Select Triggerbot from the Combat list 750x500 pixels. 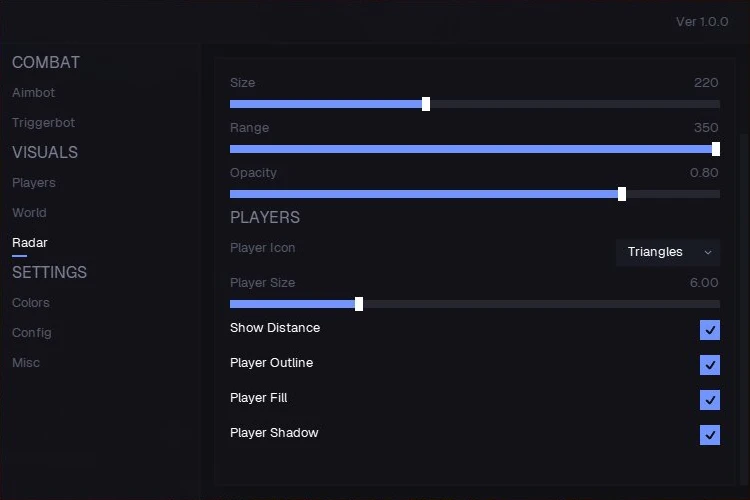click(44, 122)
